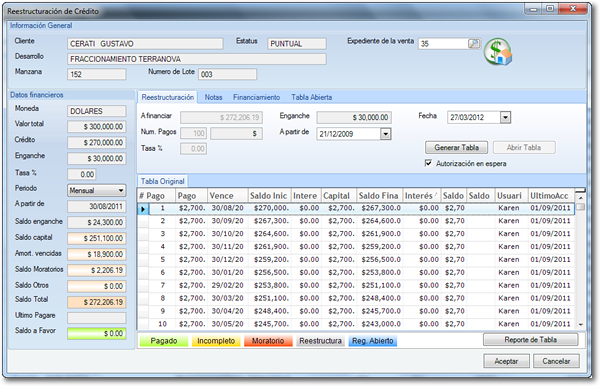Open the Financiamiento tab

point(256,97)
